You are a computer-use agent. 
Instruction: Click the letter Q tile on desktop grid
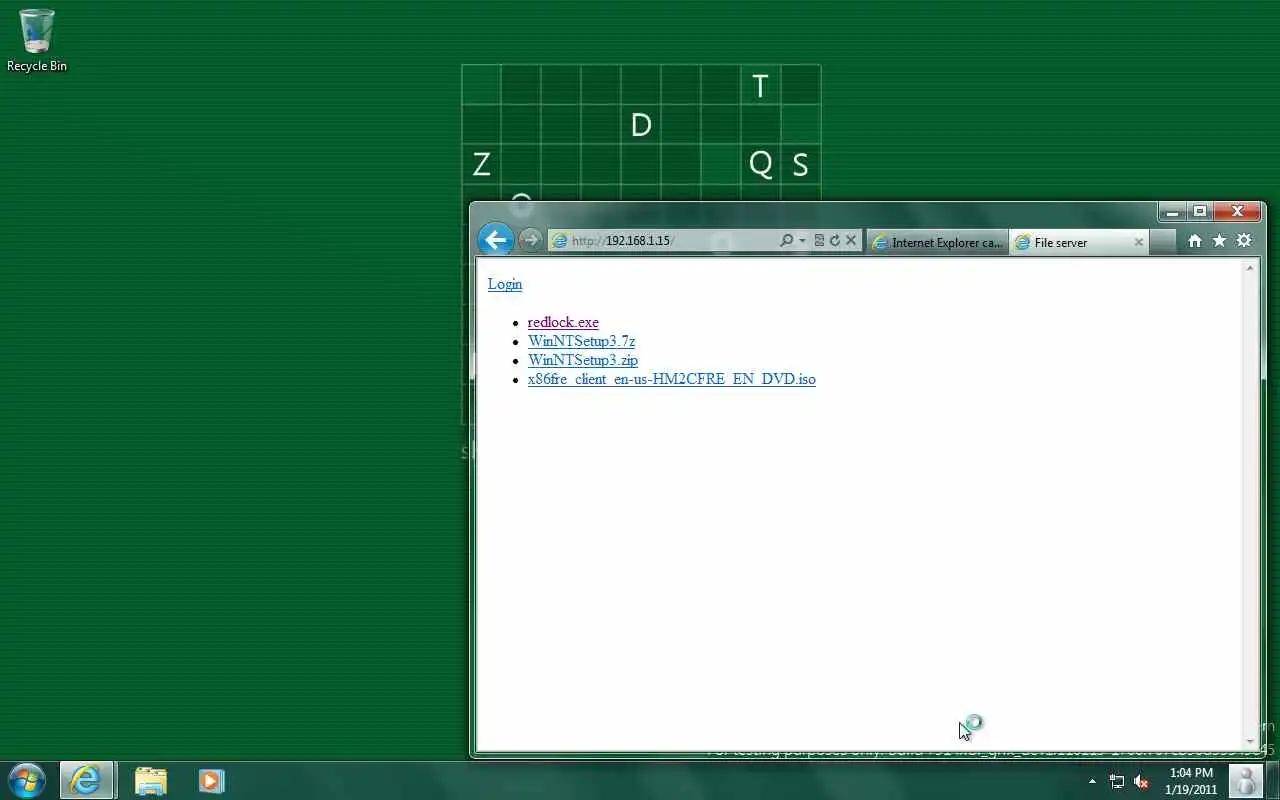coord(760,164)
